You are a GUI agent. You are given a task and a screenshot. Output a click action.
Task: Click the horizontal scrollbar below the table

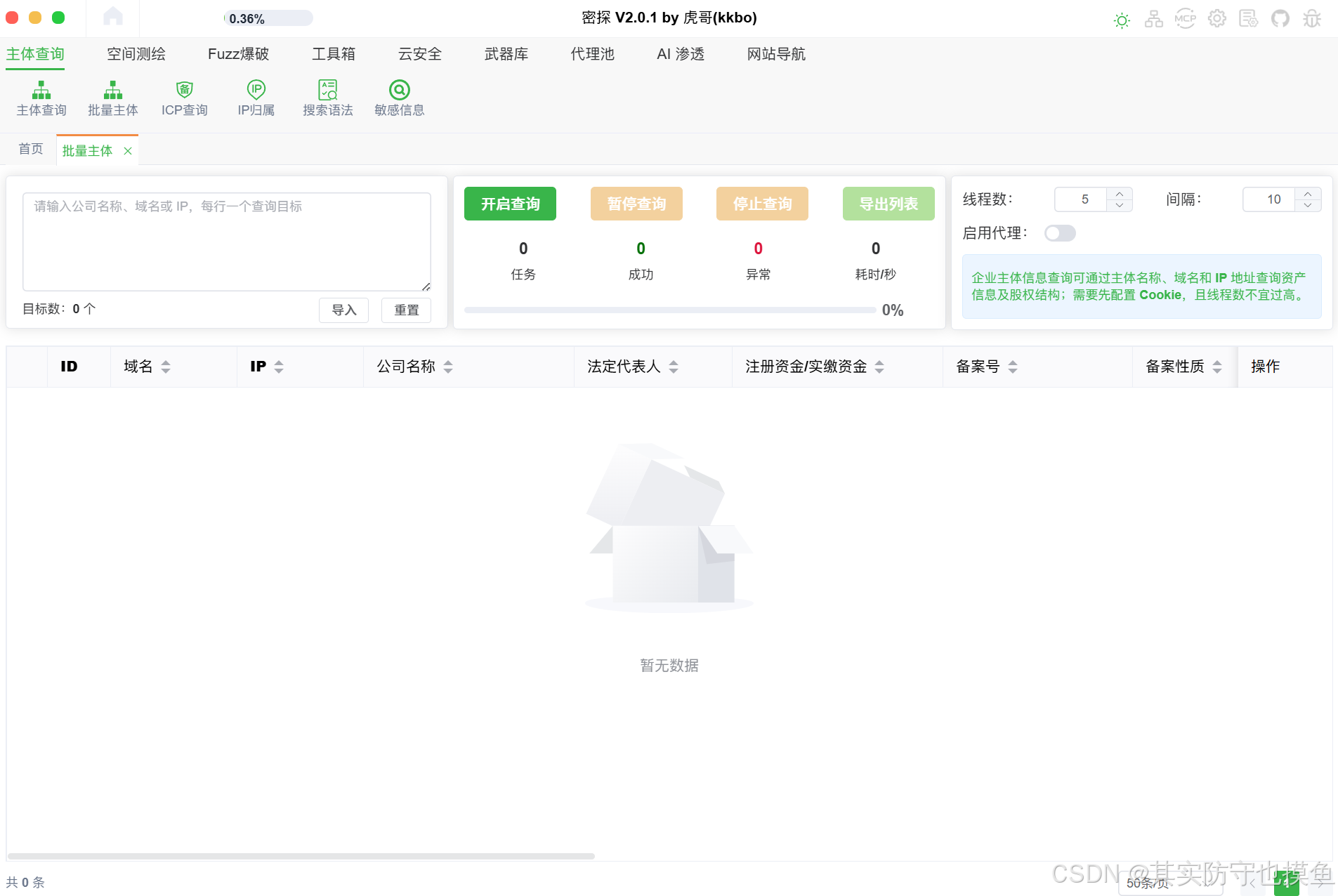click(x=301, y=856)
